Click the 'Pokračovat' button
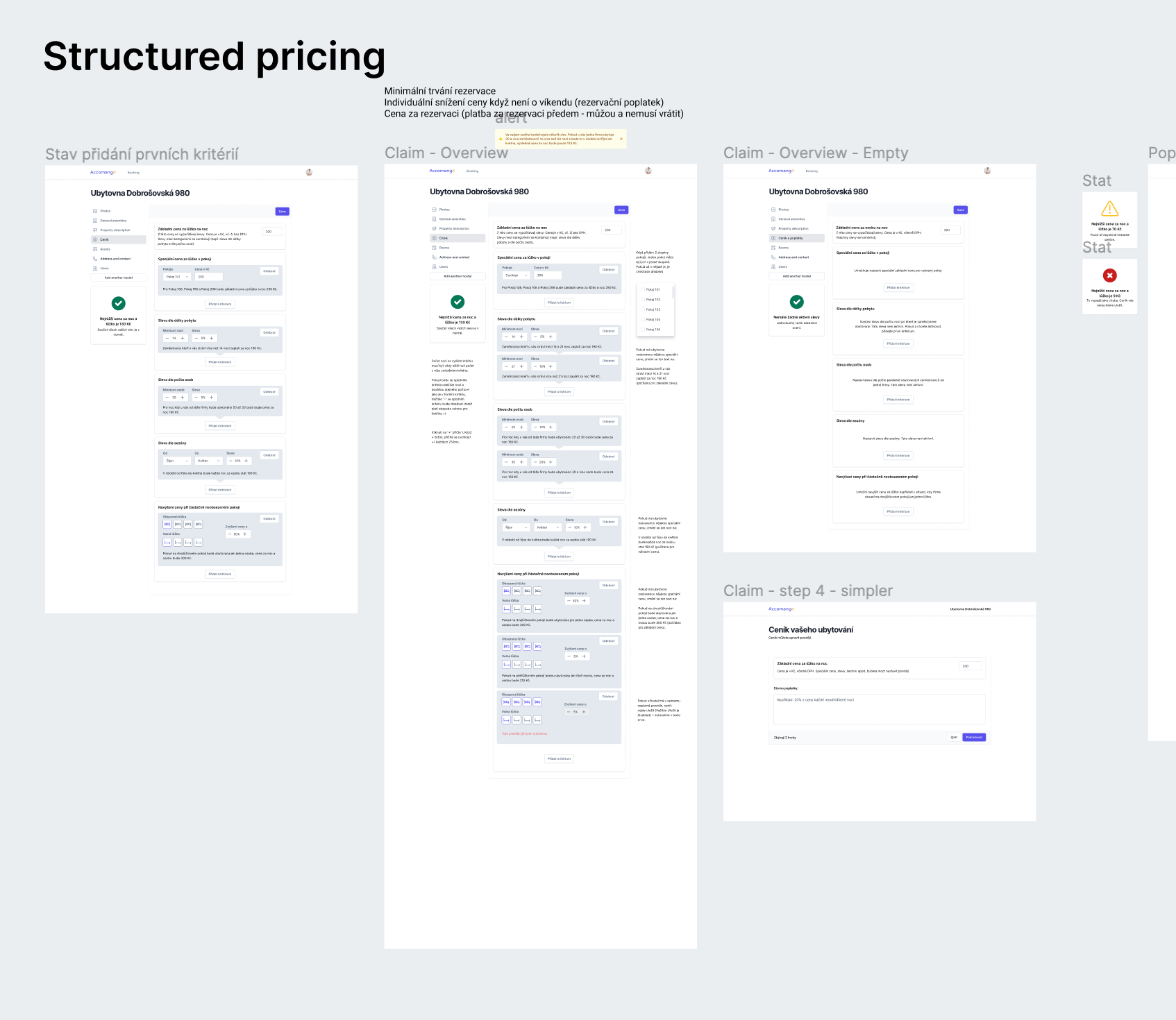This screenshot has height=1020, width=1176. (974, 738)
